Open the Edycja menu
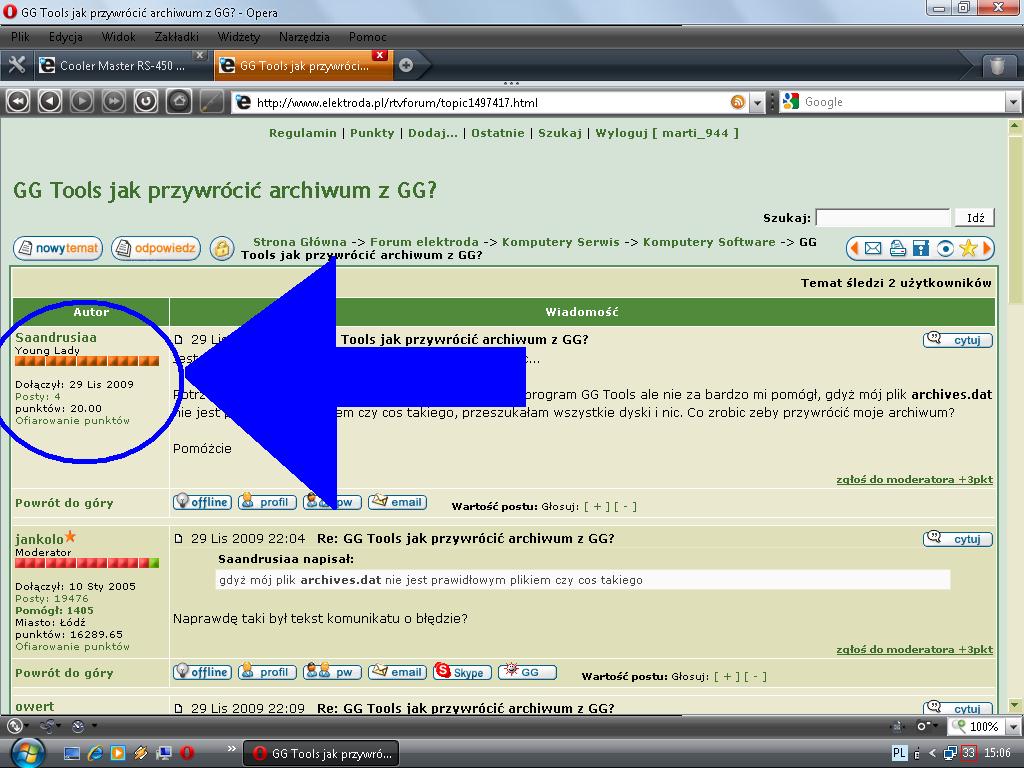 pyautogui.click(x=65, y=37)
